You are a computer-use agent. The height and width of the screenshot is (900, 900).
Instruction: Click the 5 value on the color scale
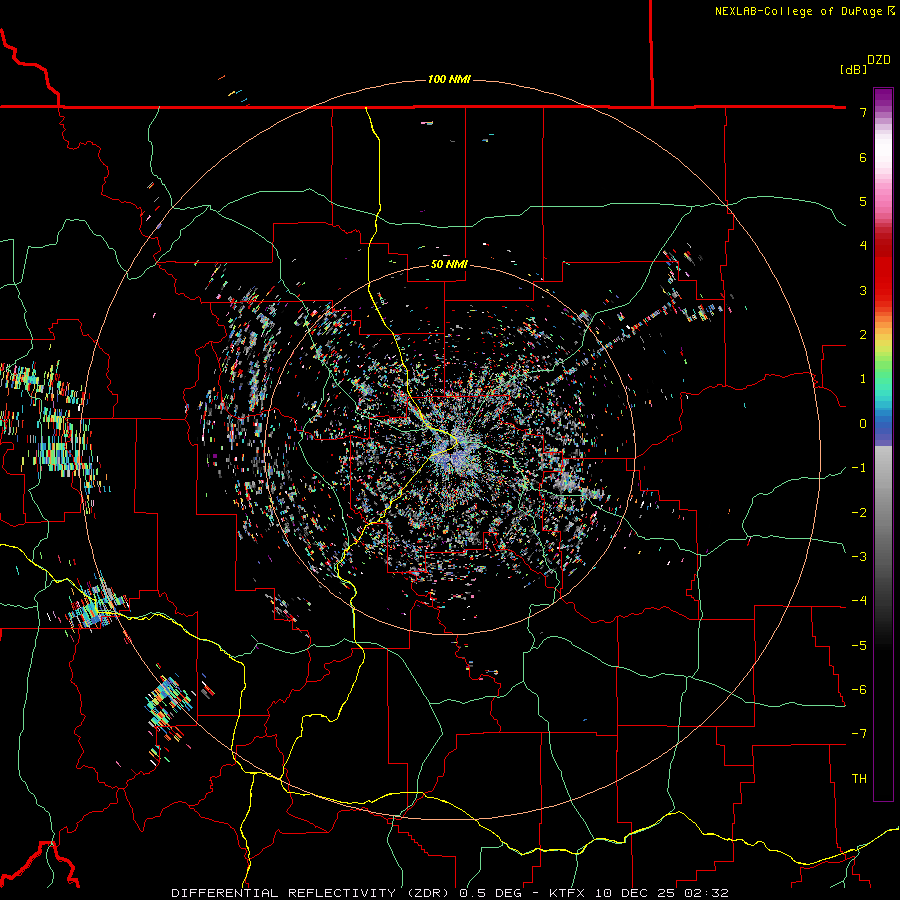coord(863,201)
